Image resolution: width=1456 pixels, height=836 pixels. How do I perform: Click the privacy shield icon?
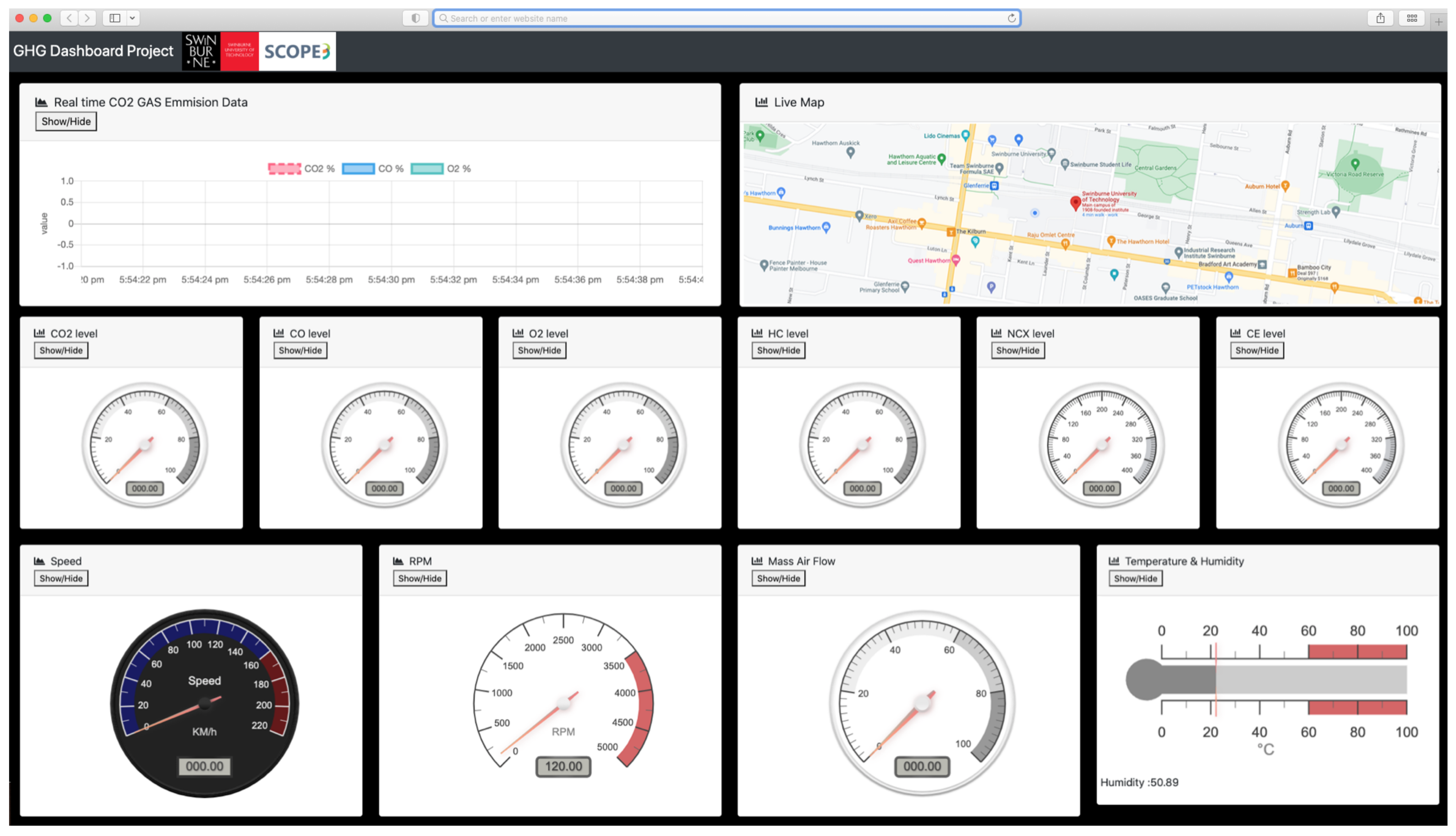(415, 18)
